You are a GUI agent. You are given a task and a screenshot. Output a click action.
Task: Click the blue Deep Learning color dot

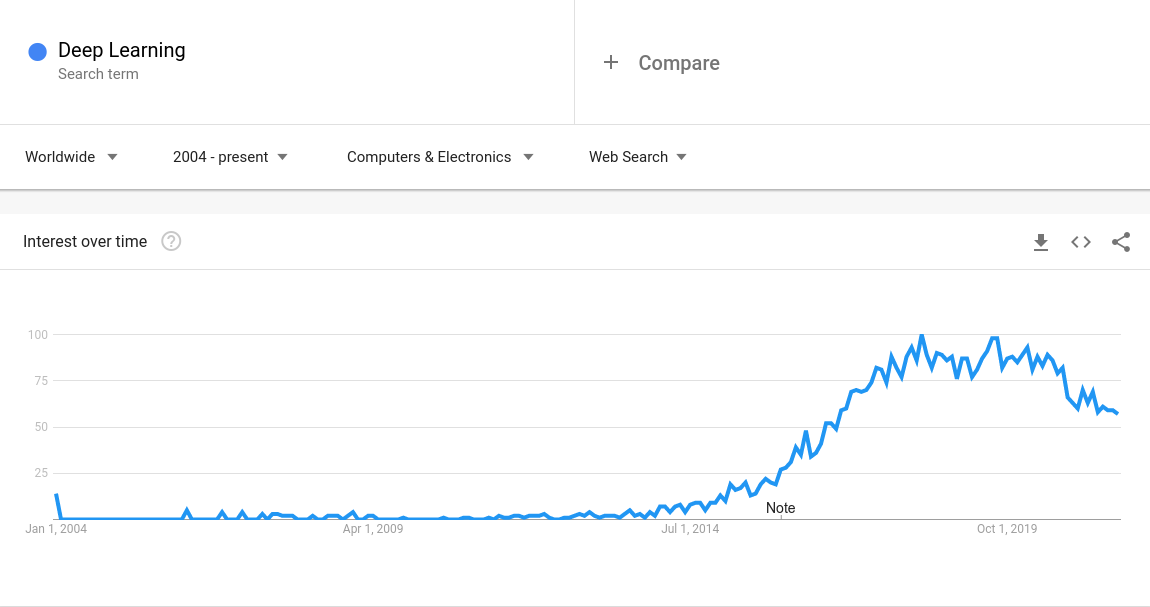(x=37, y=51)
